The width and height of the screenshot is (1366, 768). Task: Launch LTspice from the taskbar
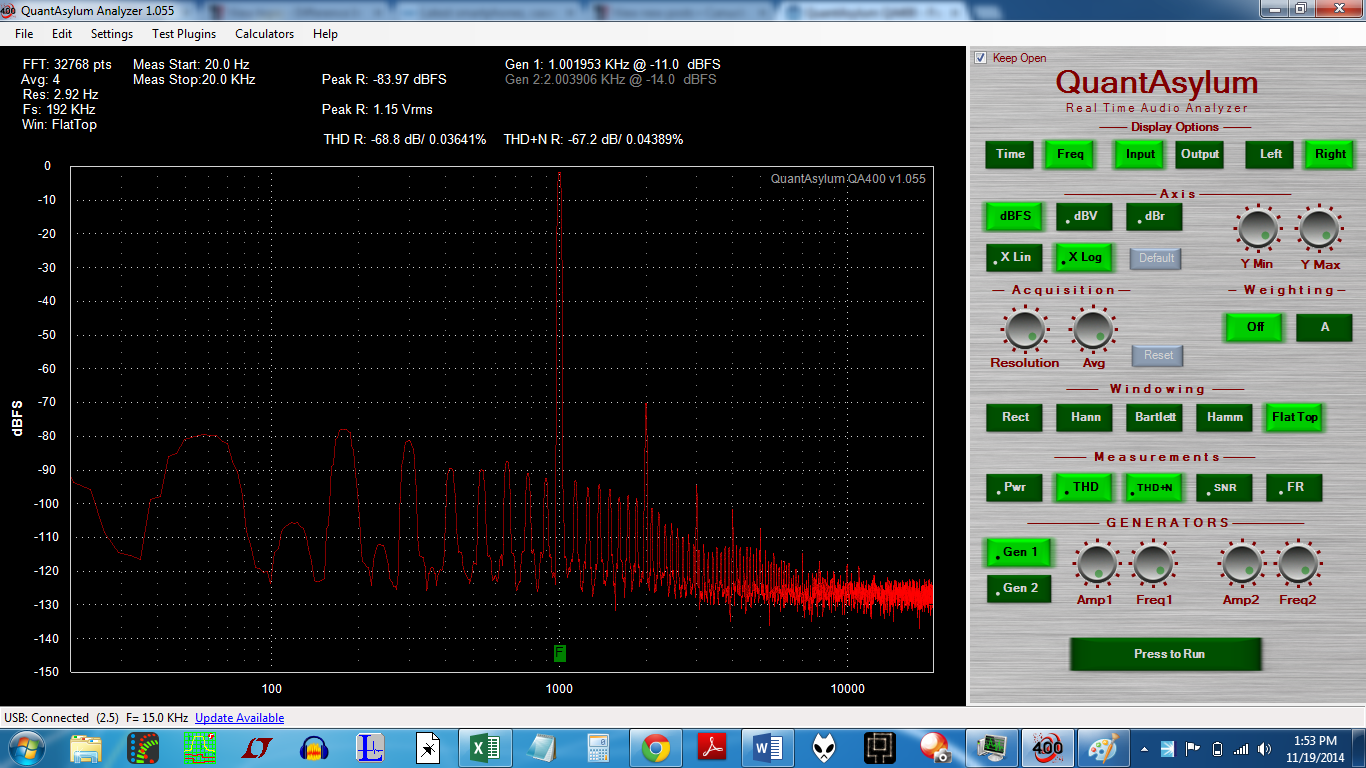[258, 748]
